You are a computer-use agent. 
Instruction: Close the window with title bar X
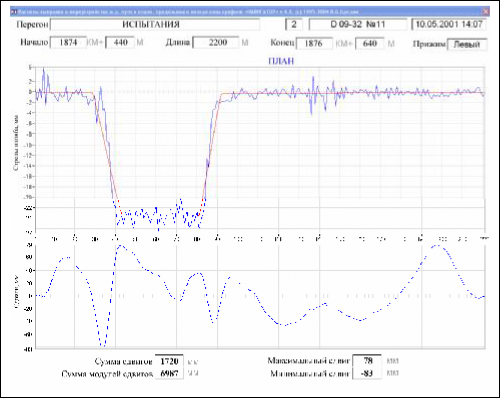pos(486,12)
